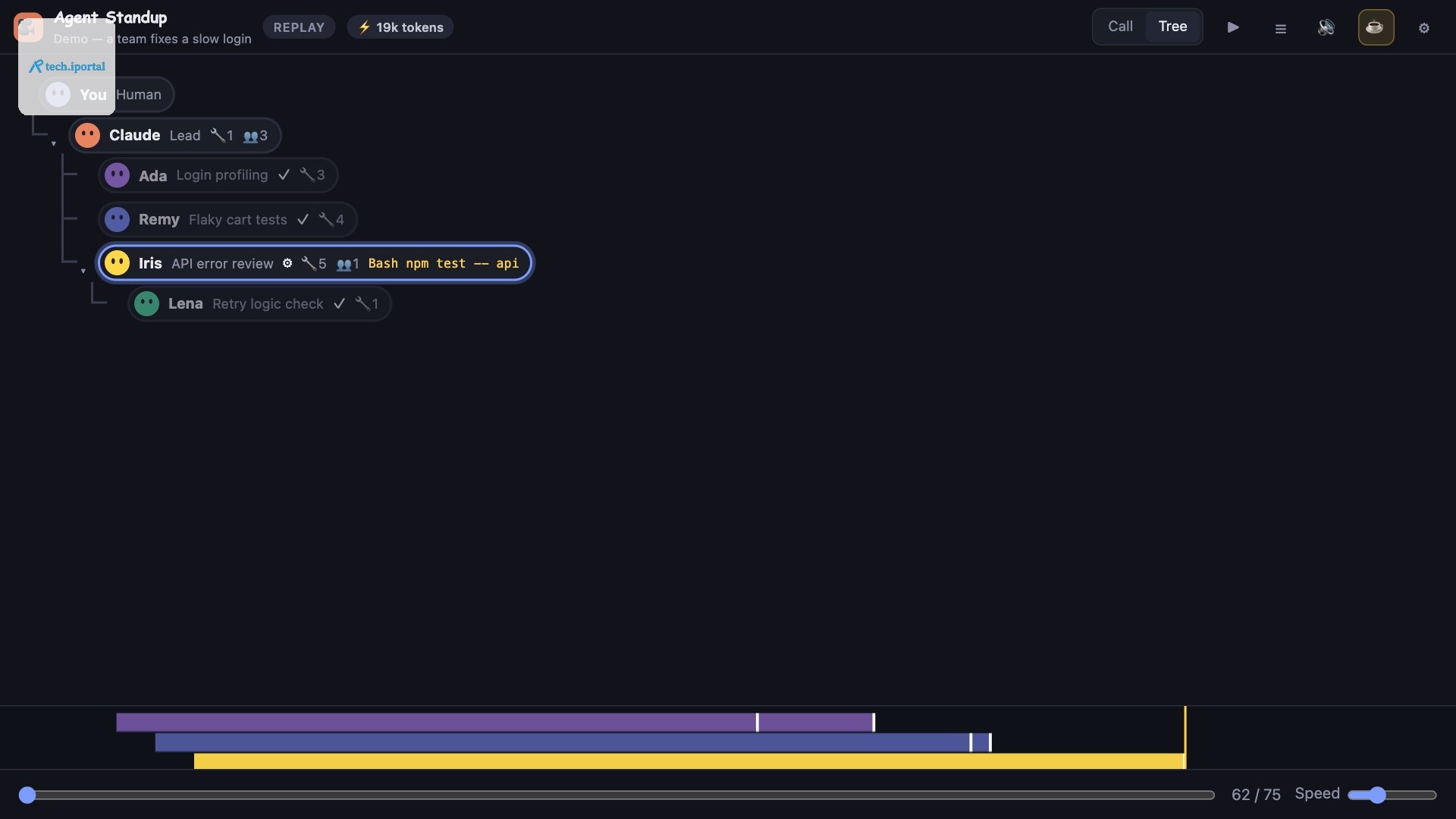1456x819 pixels.
Task: Click the REPLAY badge
Action: coord(299,27)
